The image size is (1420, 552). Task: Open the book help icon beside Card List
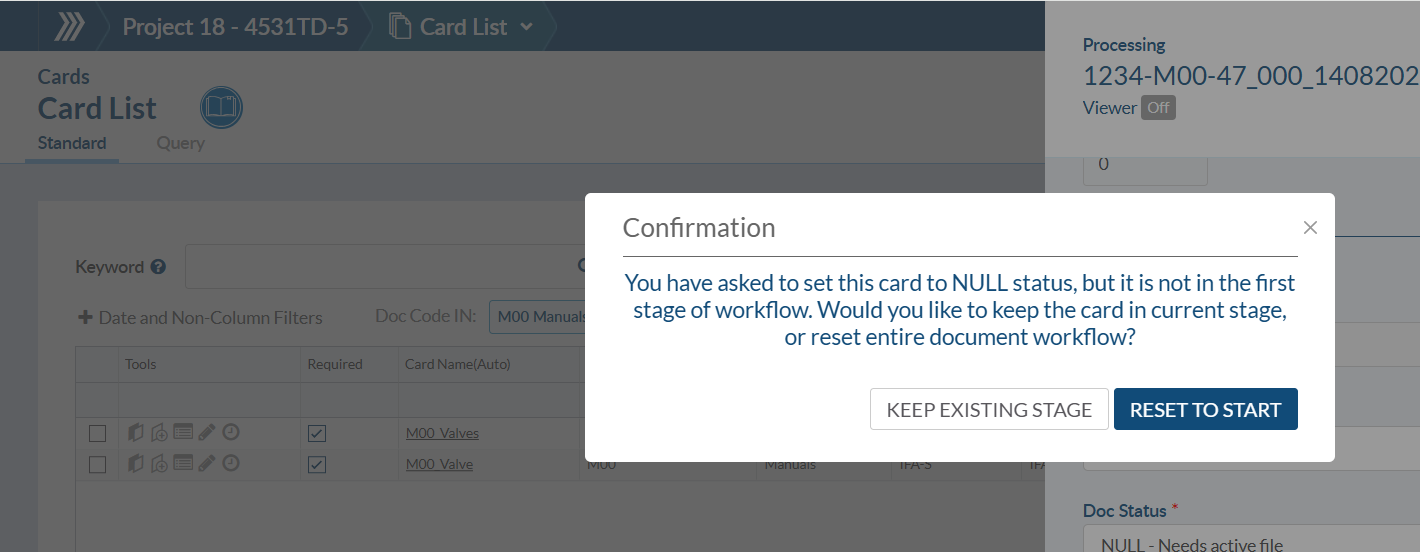point(221,108)
